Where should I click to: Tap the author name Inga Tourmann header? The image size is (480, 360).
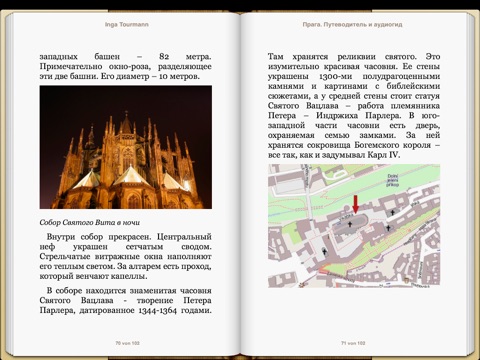tap(127, 24)
